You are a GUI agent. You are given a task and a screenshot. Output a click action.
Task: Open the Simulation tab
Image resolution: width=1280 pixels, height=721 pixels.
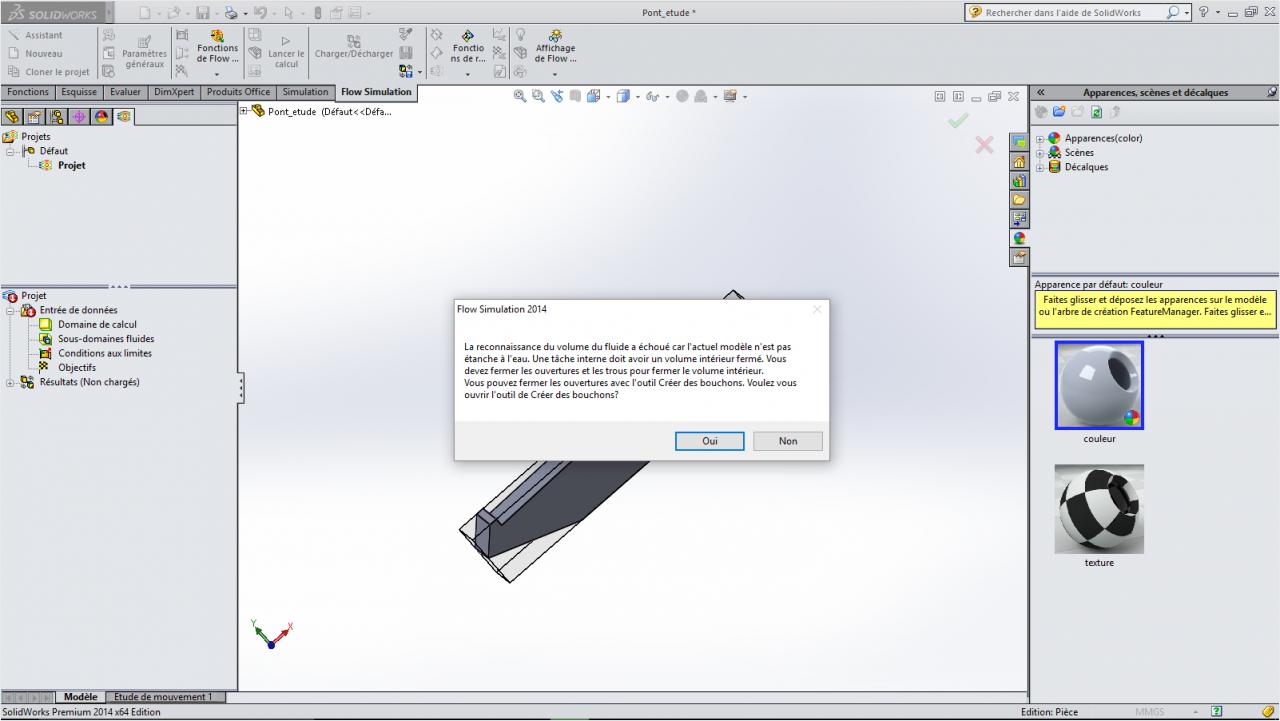(x=305, y=92)
